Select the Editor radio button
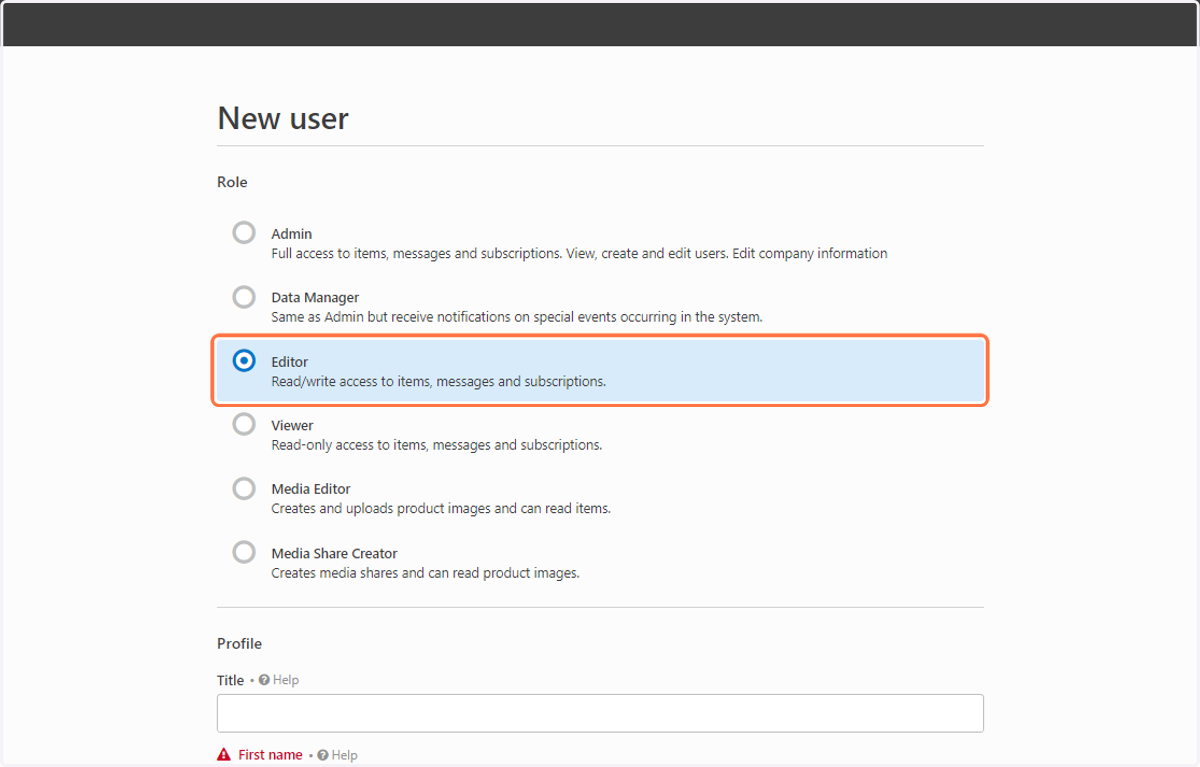The width and height of the screenshot is (1200, 767). click(244, 361)
